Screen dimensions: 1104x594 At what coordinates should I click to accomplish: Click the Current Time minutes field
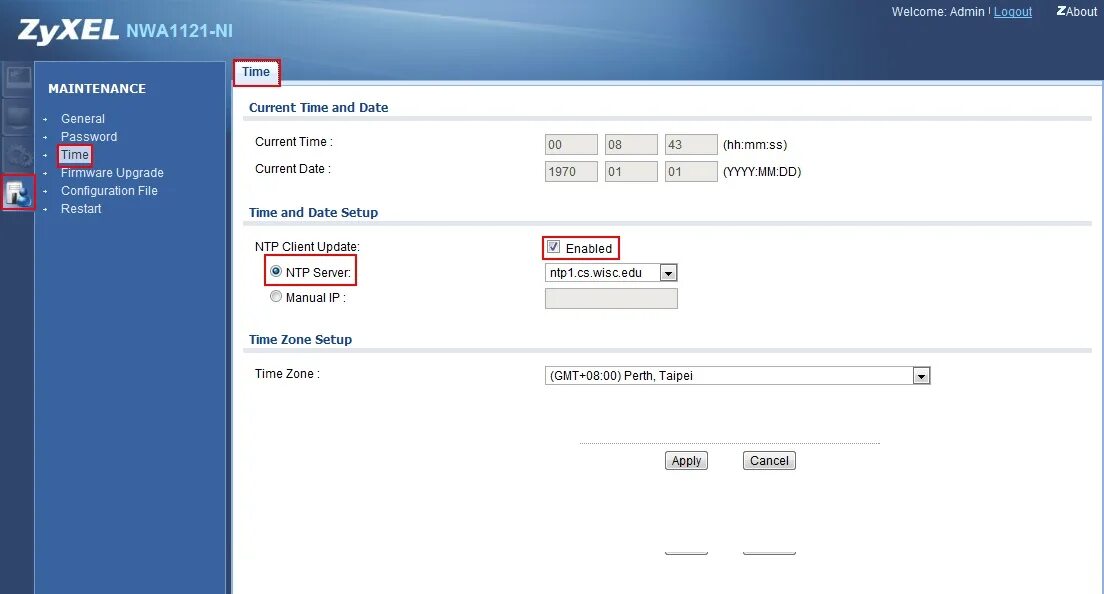[631, 144]
